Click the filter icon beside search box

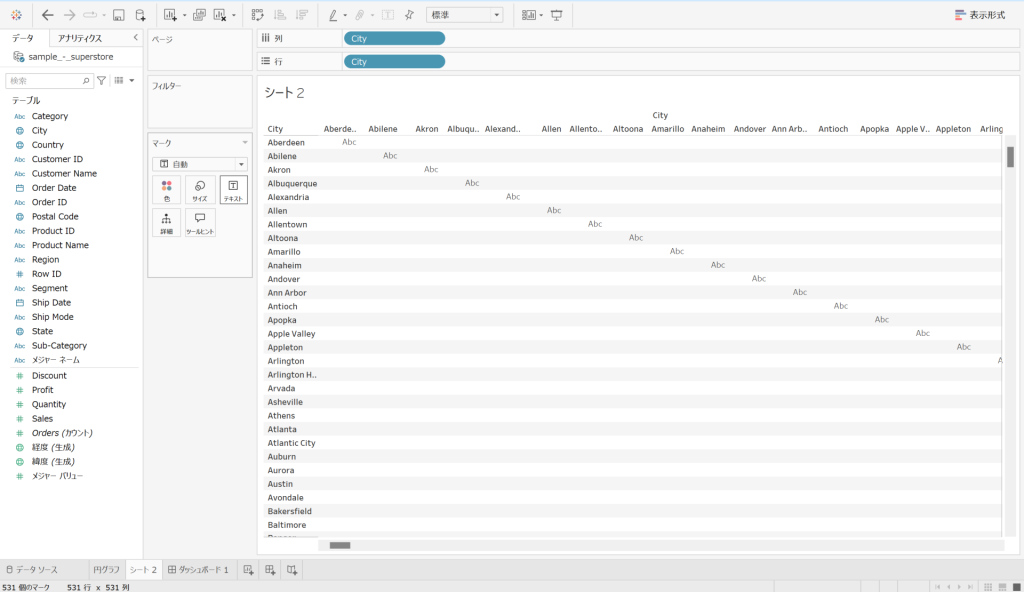[101, 80]
